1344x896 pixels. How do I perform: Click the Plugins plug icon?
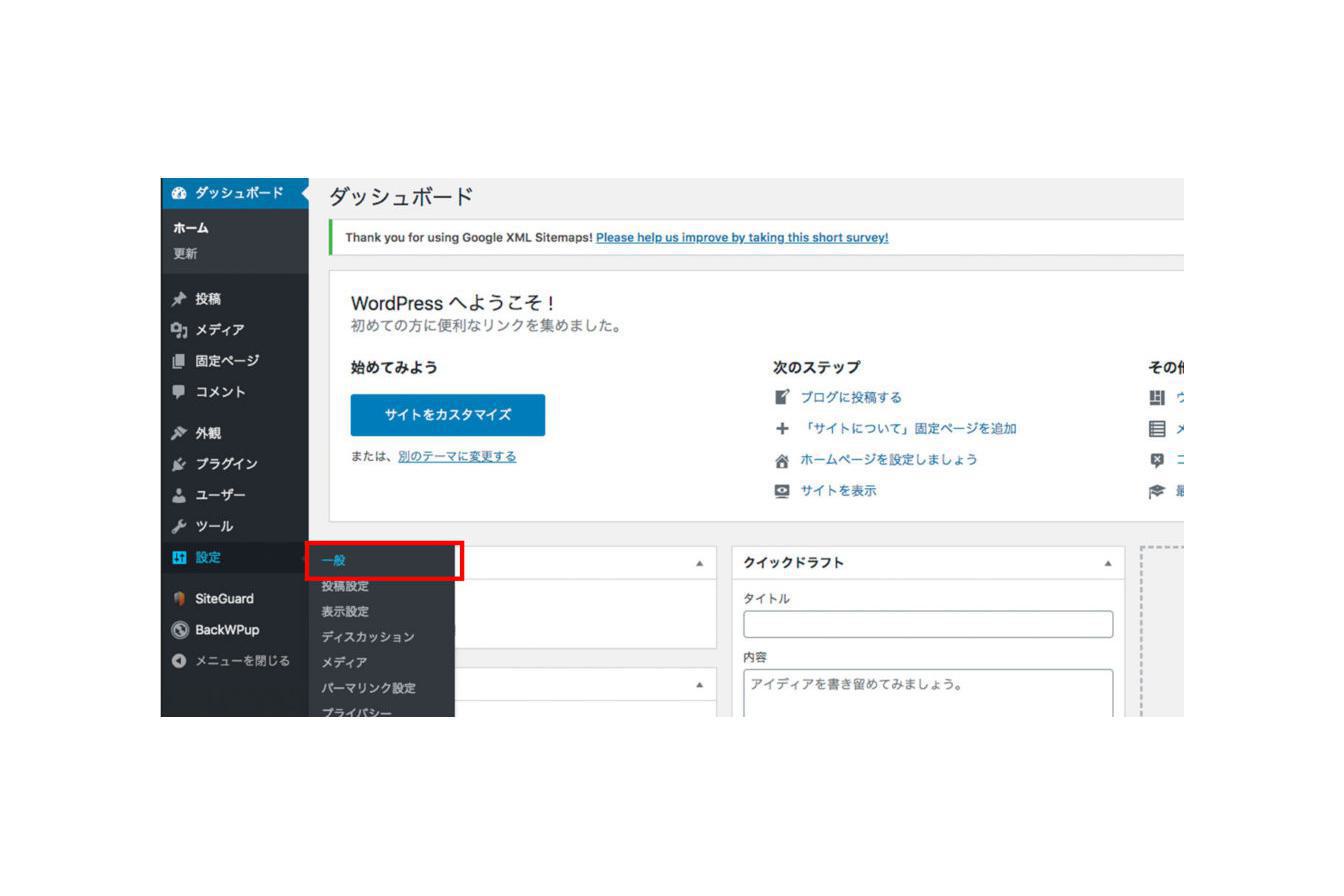pyautogui.click(x=179, y=464)
